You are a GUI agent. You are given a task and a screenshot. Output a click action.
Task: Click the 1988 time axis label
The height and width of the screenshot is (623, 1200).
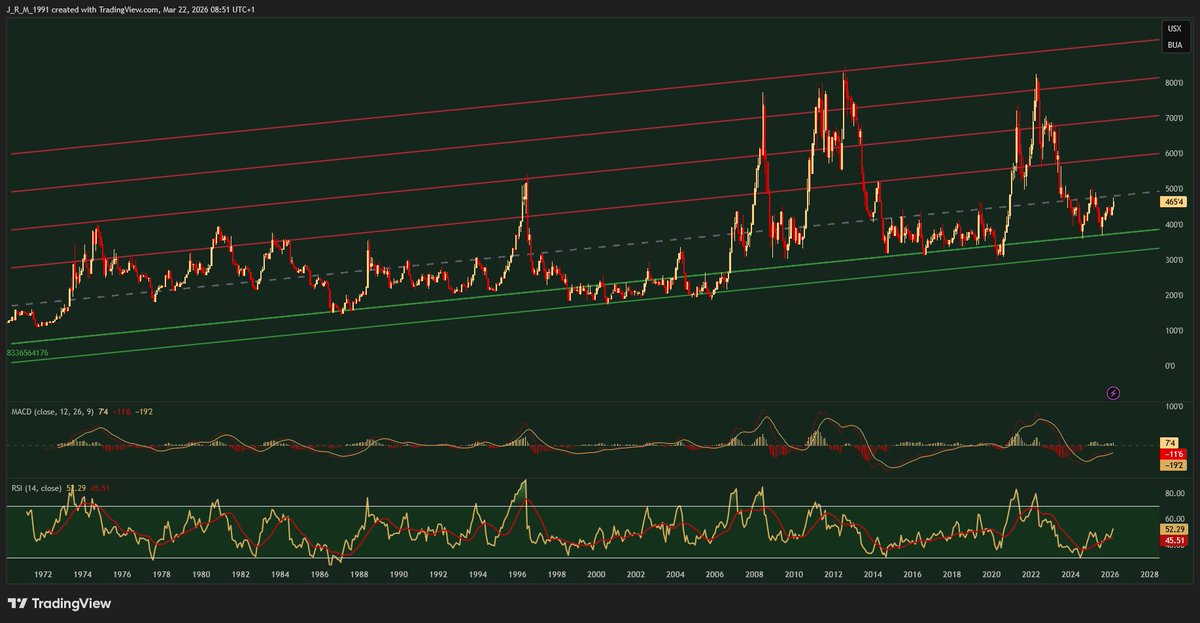(359, 575)
